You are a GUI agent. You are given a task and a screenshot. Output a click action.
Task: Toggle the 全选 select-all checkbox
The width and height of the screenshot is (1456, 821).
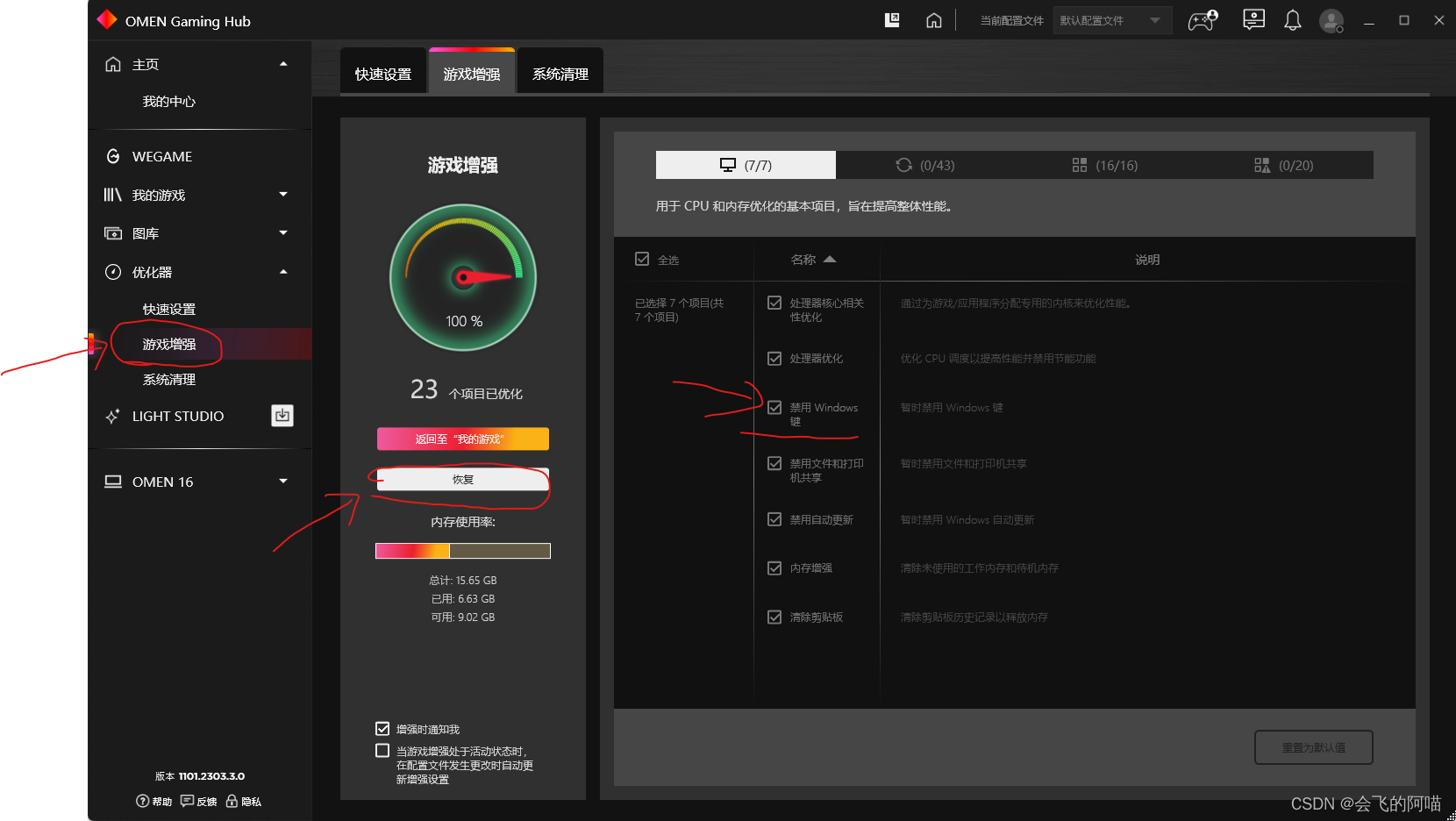642,259
